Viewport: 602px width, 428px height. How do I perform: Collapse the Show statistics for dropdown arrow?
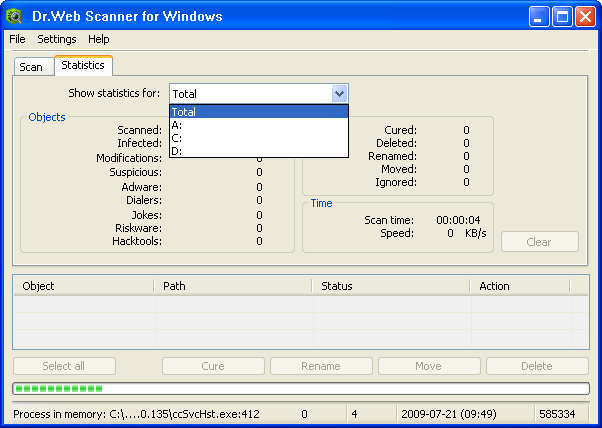click(x=339, y=94)
